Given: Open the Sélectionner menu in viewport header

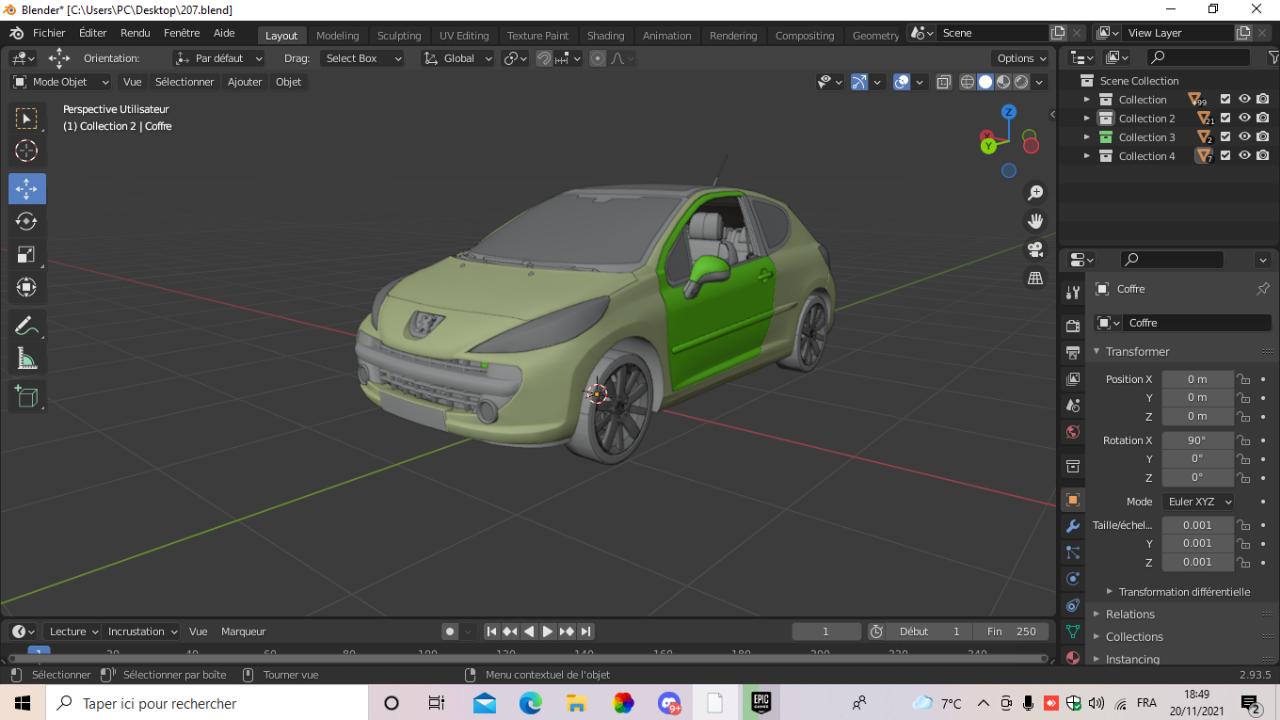Looking at the screenshot, I should (x=184, y=82).
